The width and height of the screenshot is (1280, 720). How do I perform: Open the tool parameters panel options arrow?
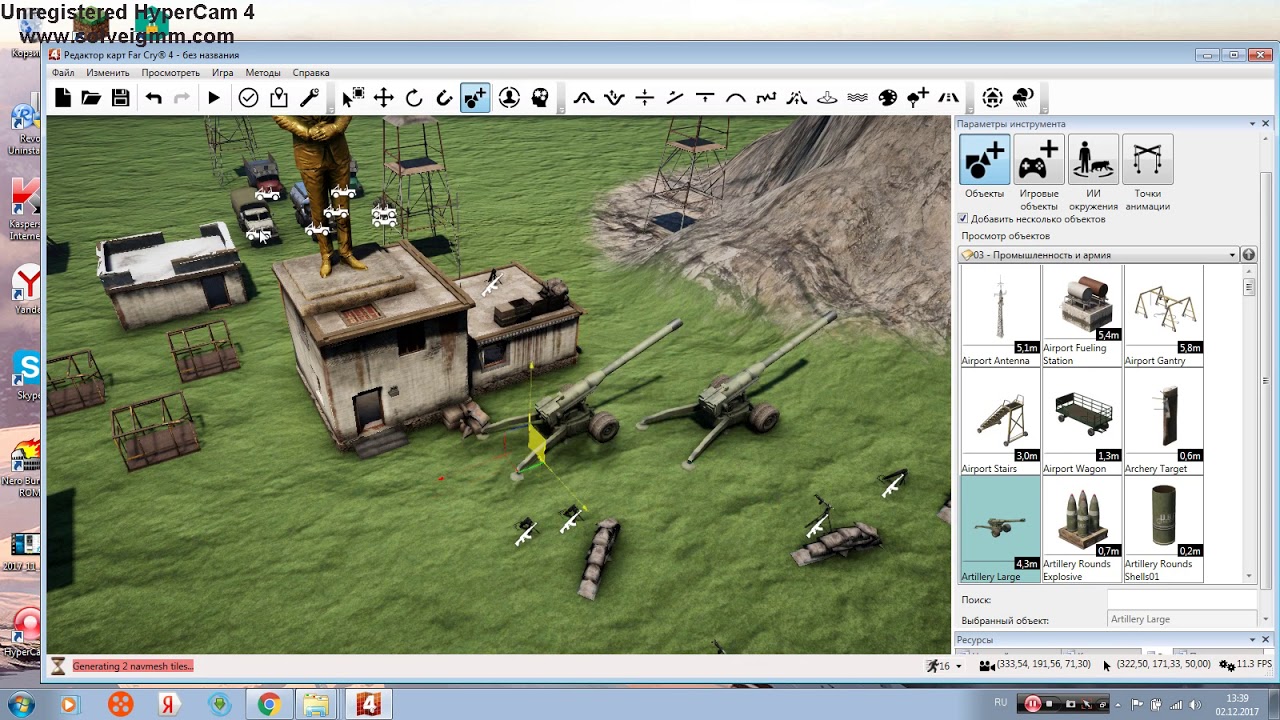coord(1252,124)
